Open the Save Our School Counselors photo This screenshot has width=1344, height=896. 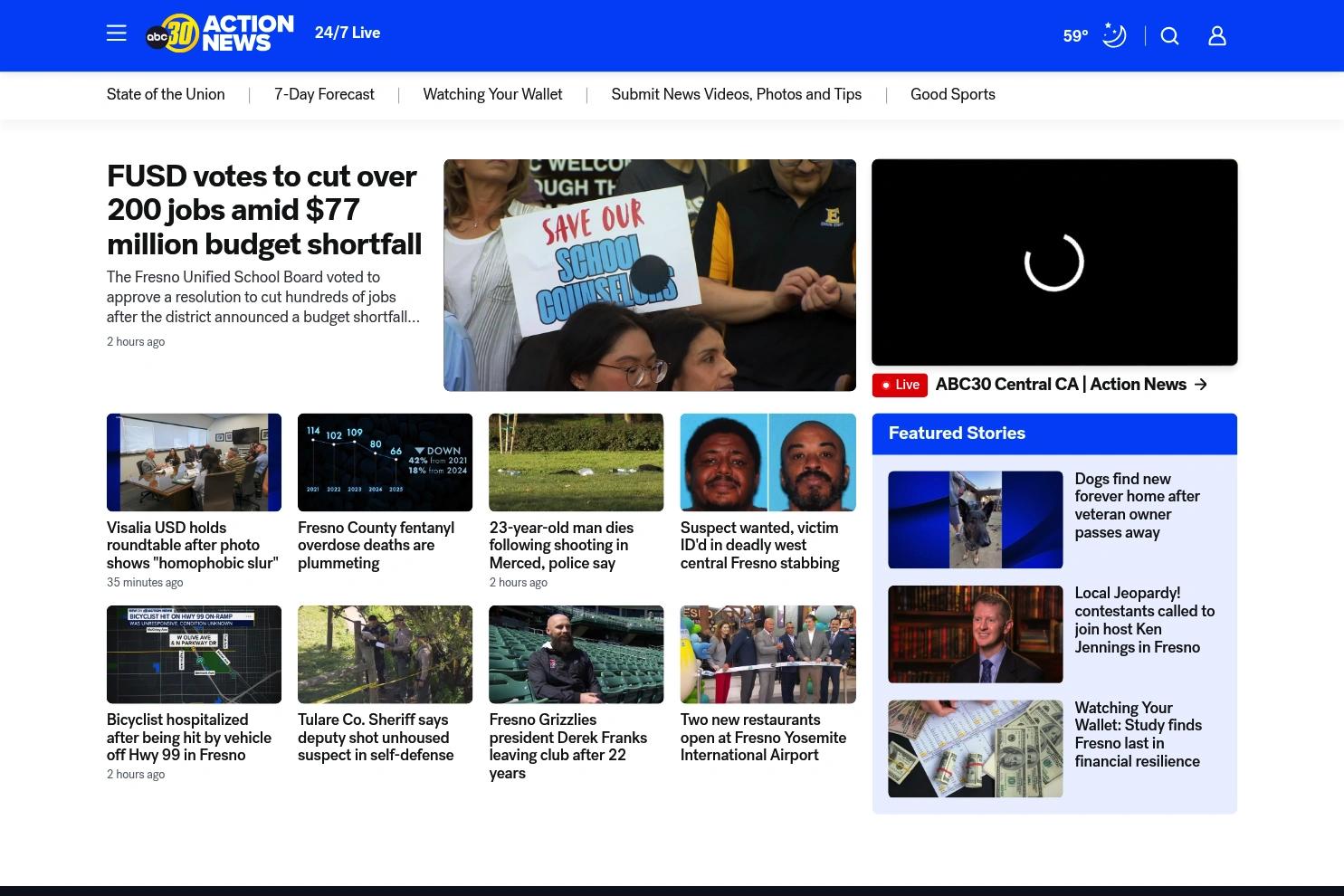click(650, 275)
